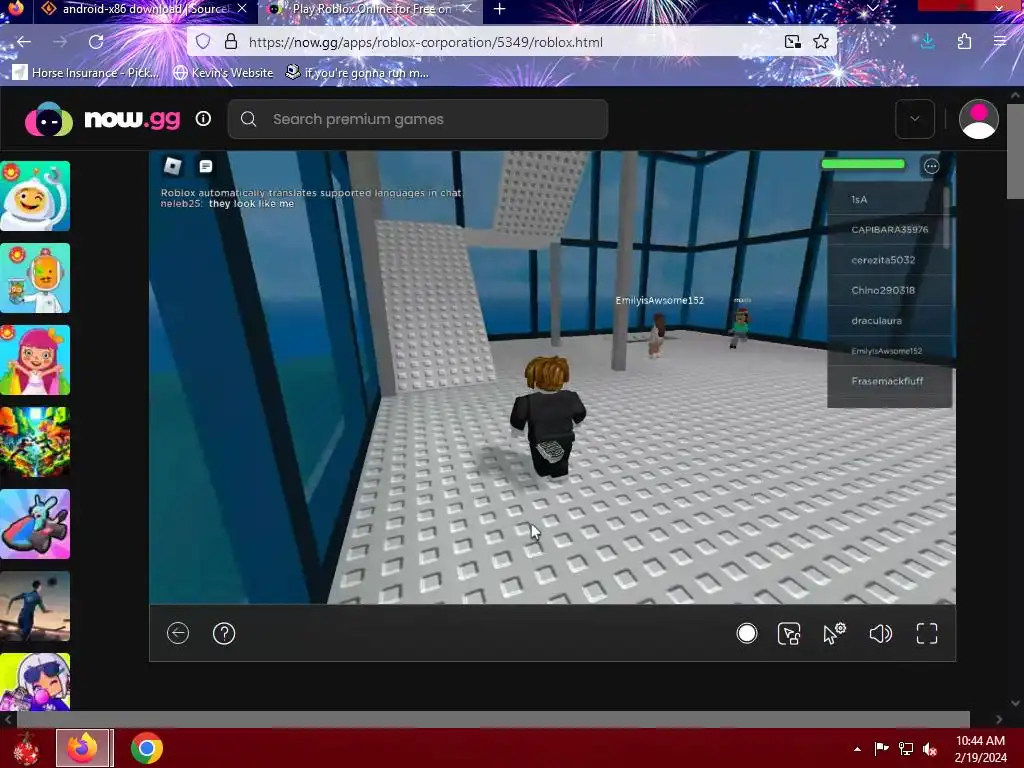The width and height of the screenshot is (1024, 768).
Task: Open the user profile avatar
Action: [978, 119]
